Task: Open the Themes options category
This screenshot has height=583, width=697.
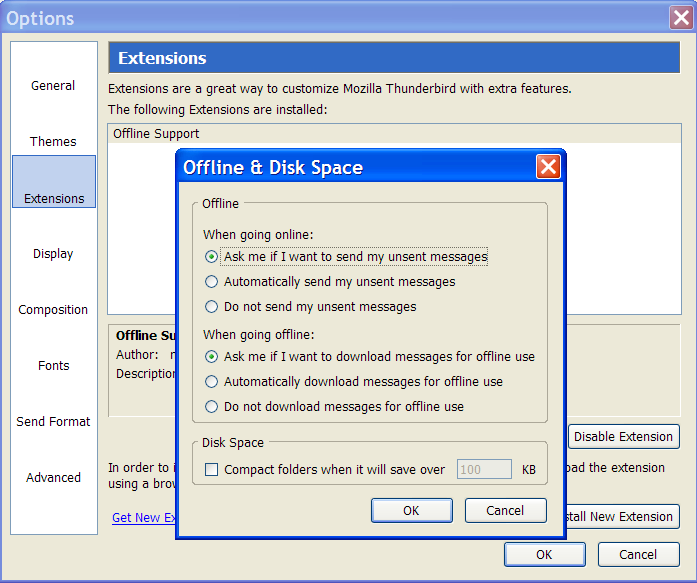Action: tap(53, 141)
